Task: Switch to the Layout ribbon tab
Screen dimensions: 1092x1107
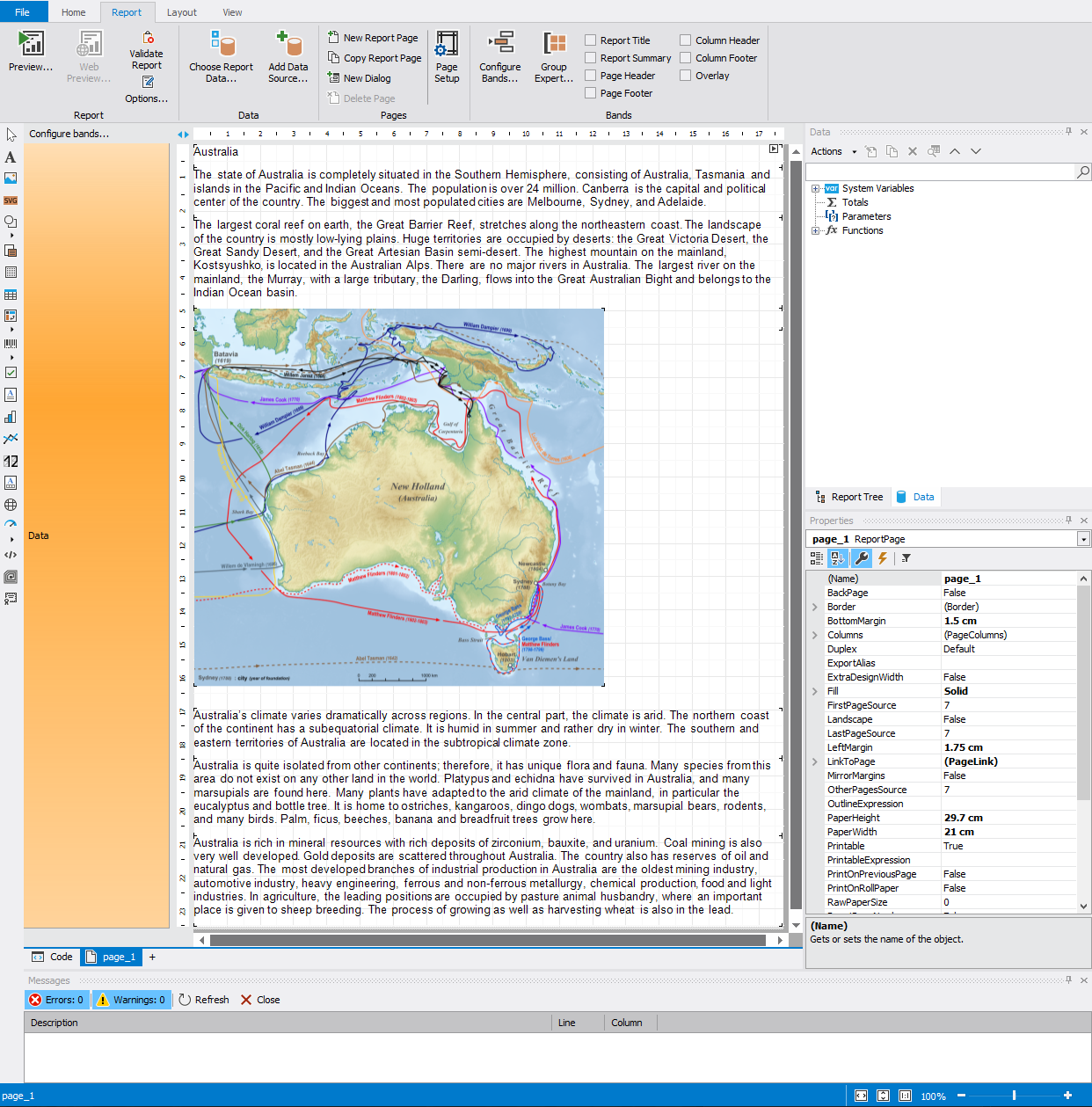Action: pos(182,12)
